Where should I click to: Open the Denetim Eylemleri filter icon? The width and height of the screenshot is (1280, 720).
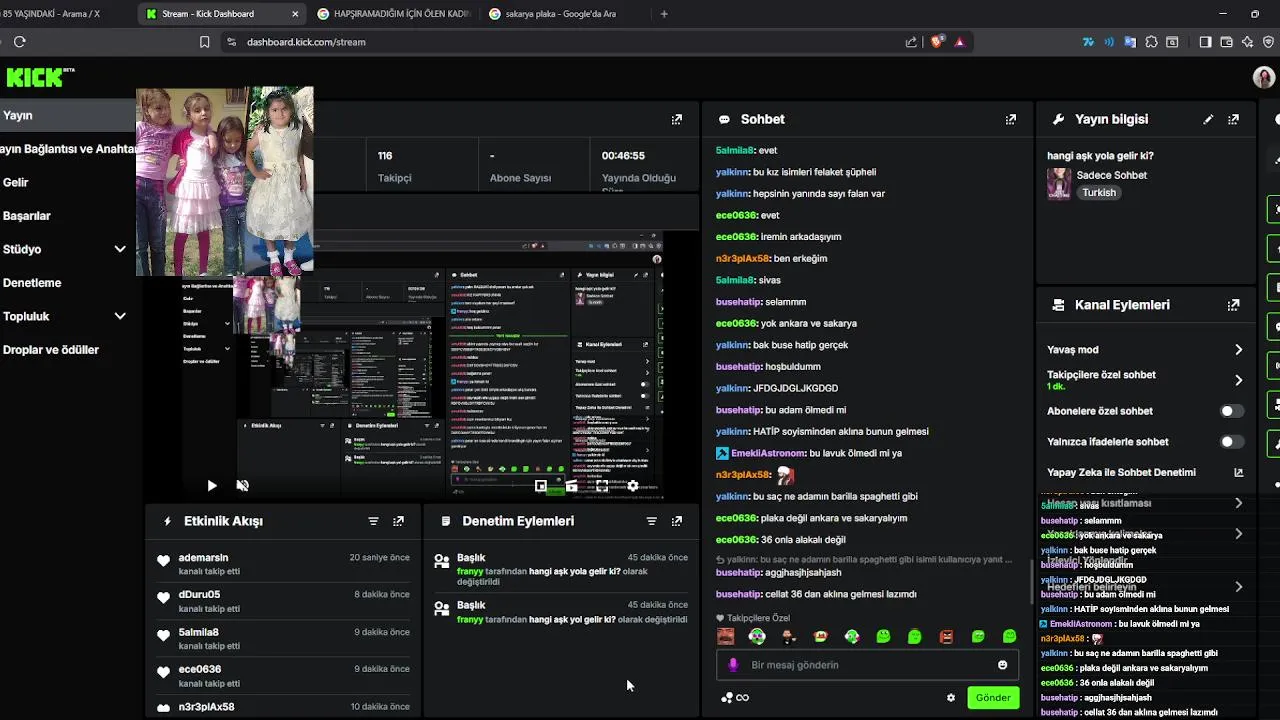coord(651,521)
